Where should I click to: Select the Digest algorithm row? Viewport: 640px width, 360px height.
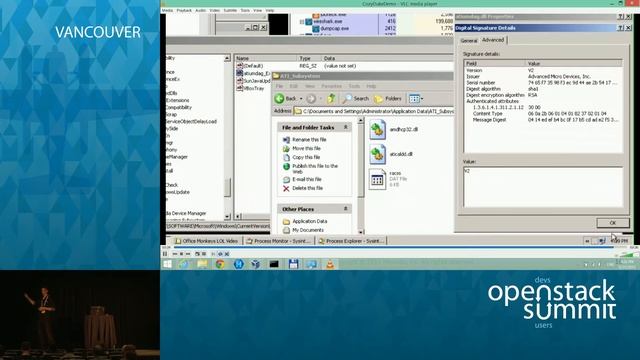542,89
